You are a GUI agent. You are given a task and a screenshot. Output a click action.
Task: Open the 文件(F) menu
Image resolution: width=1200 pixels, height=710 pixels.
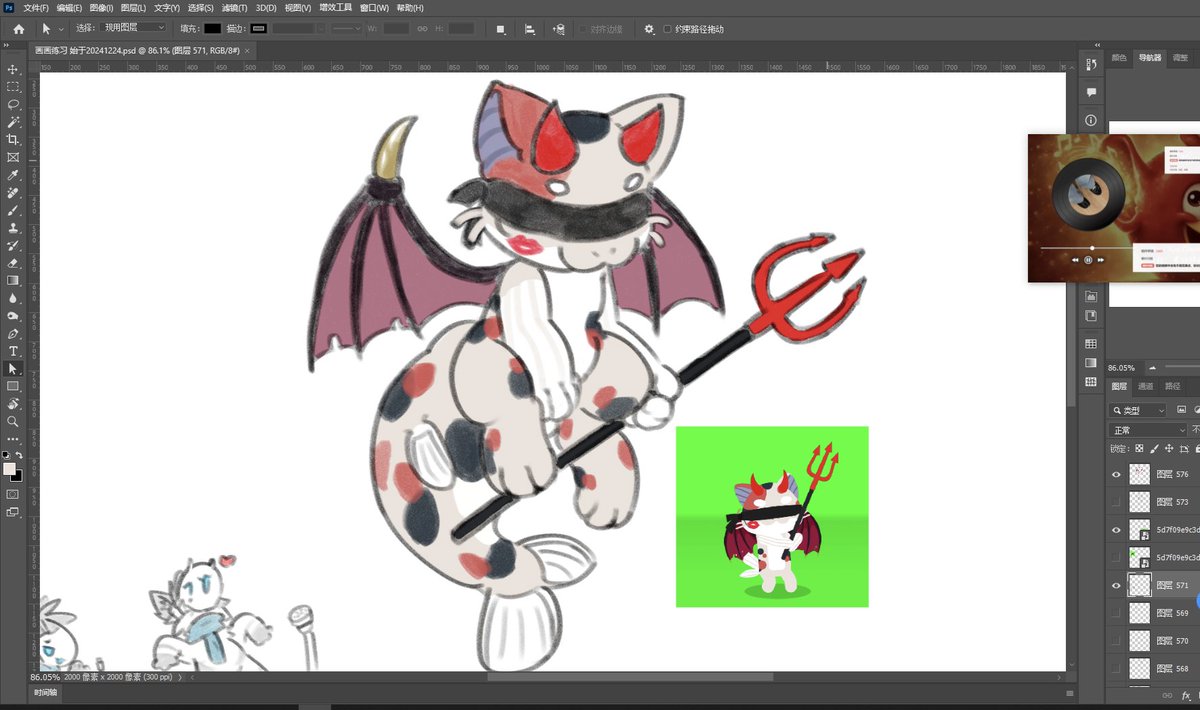tap(36, 8)
